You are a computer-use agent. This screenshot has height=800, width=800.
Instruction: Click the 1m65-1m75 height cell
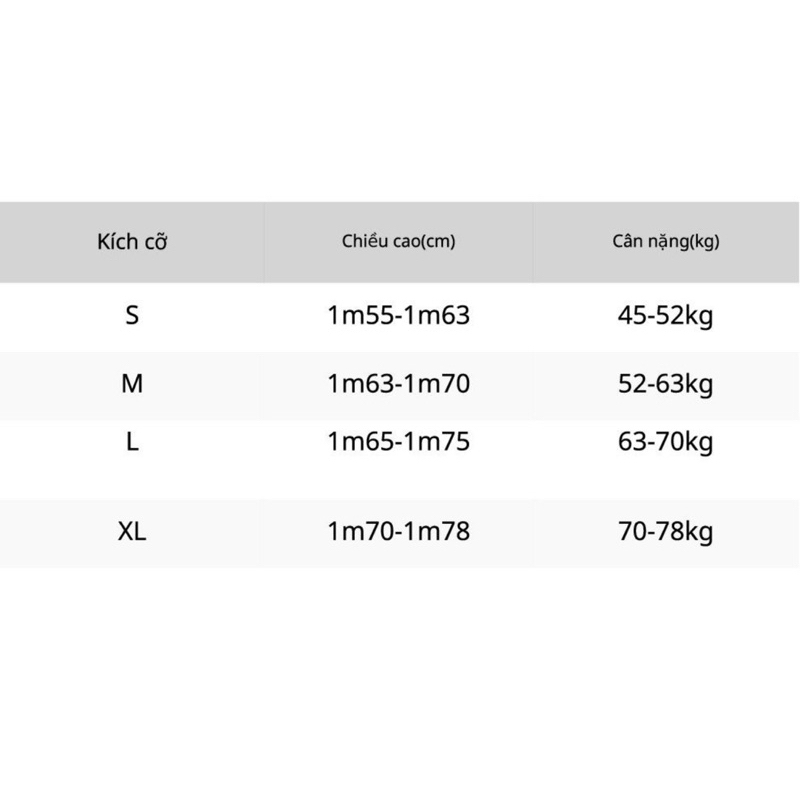click(x=398, y=442)
